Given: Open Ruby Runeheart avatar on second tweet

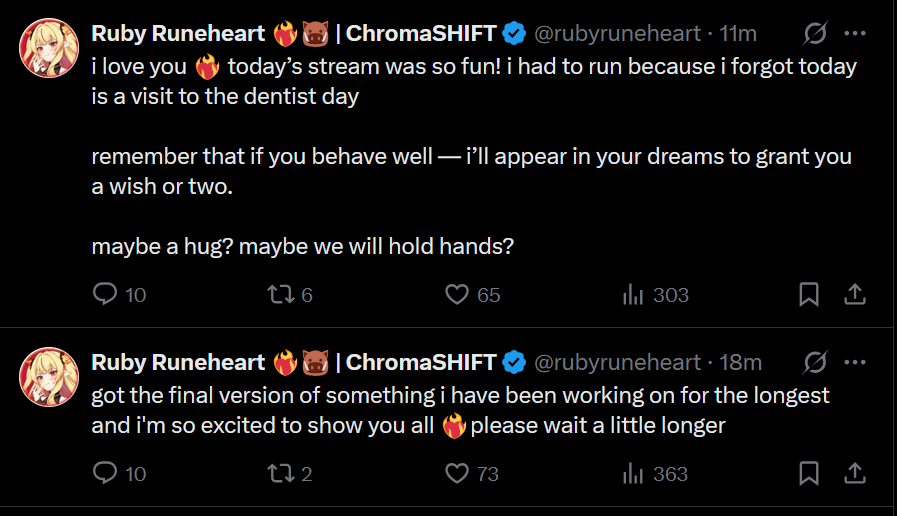Looking at the screenshot, I should pos(49,377).
